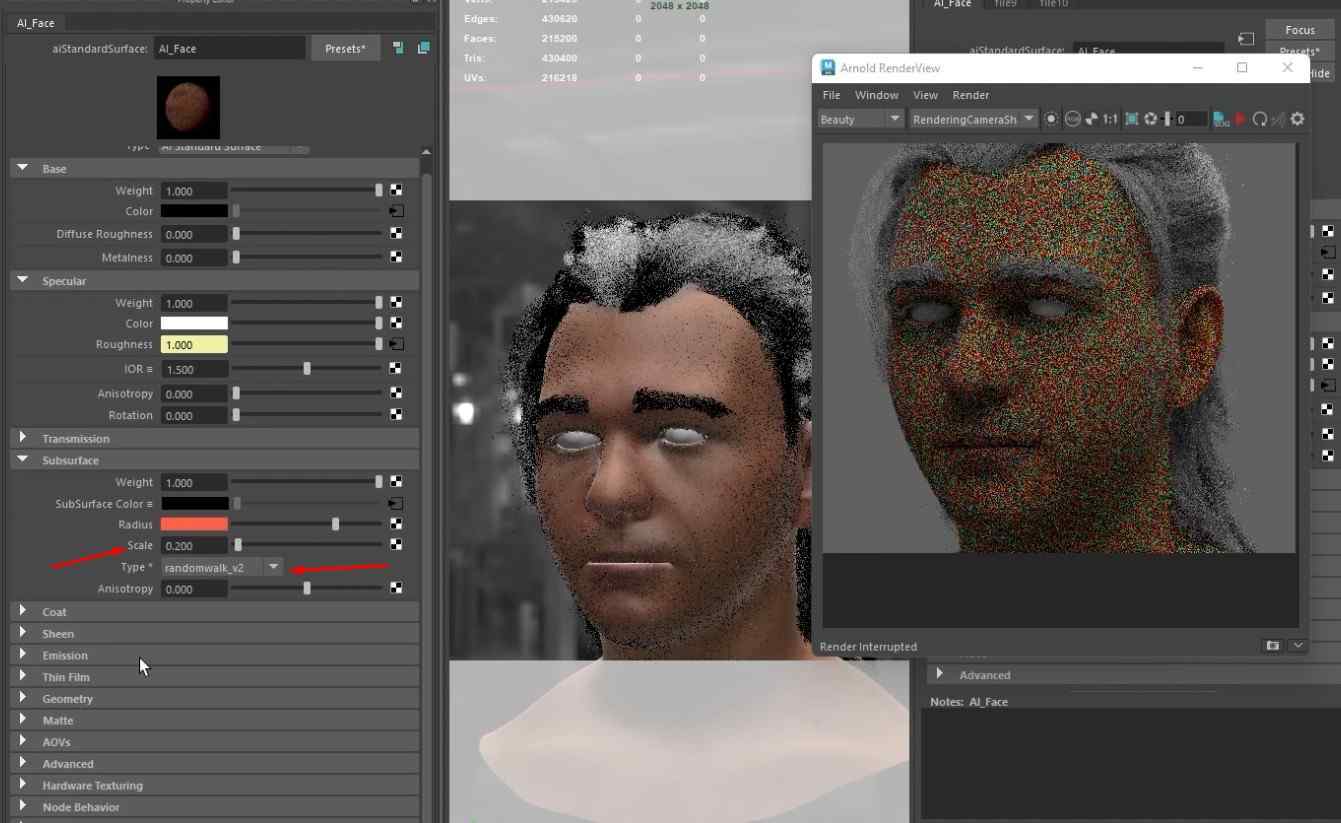Click the map button for Specular Rotation
Screen dimensions: 1341x823
[x=396, y=415]
